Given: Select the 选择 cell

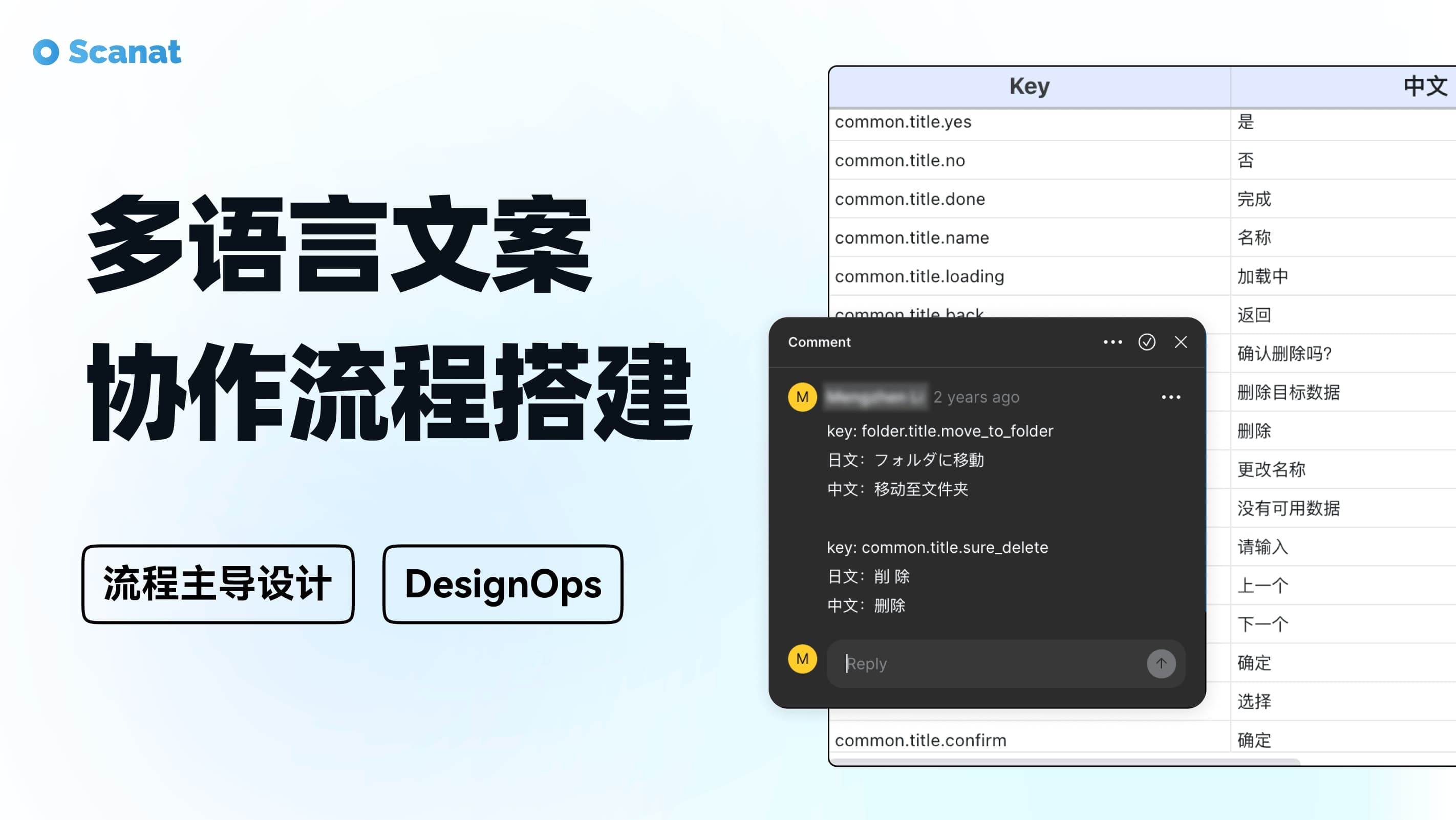Looking at the screenshot, I should (x=1343, y=701).
